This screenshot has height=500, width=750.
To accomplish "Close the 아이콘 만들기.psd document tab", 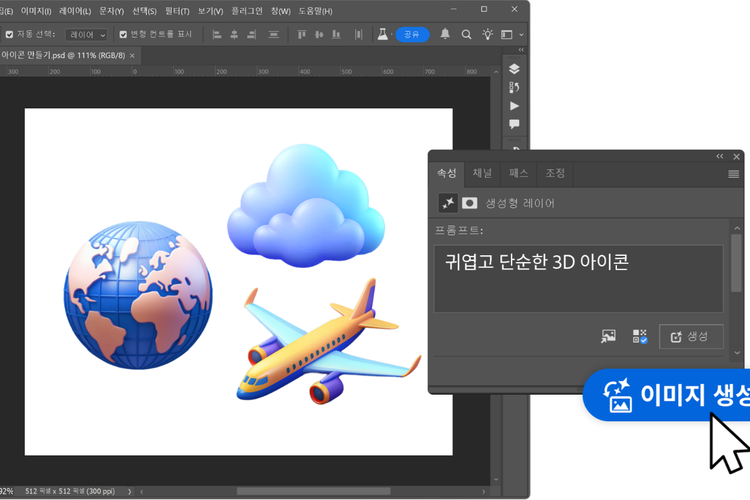I will tap(132, 56).
